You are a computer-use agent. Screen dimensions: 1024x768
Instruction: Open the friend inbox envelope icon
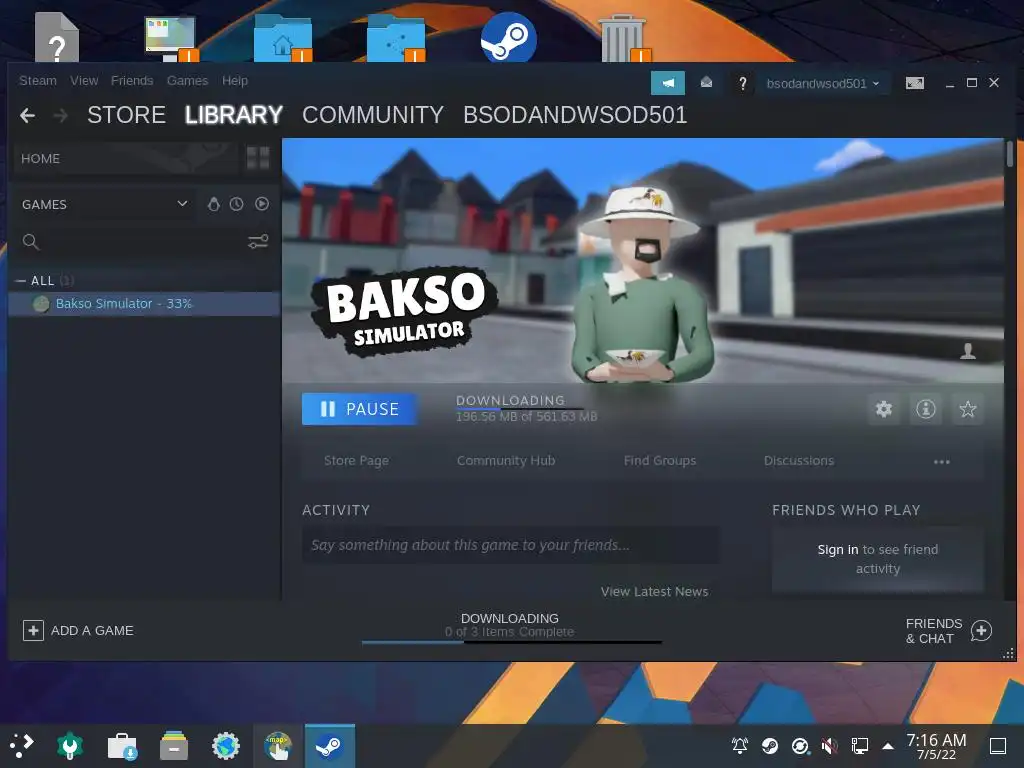click(706, 82)
